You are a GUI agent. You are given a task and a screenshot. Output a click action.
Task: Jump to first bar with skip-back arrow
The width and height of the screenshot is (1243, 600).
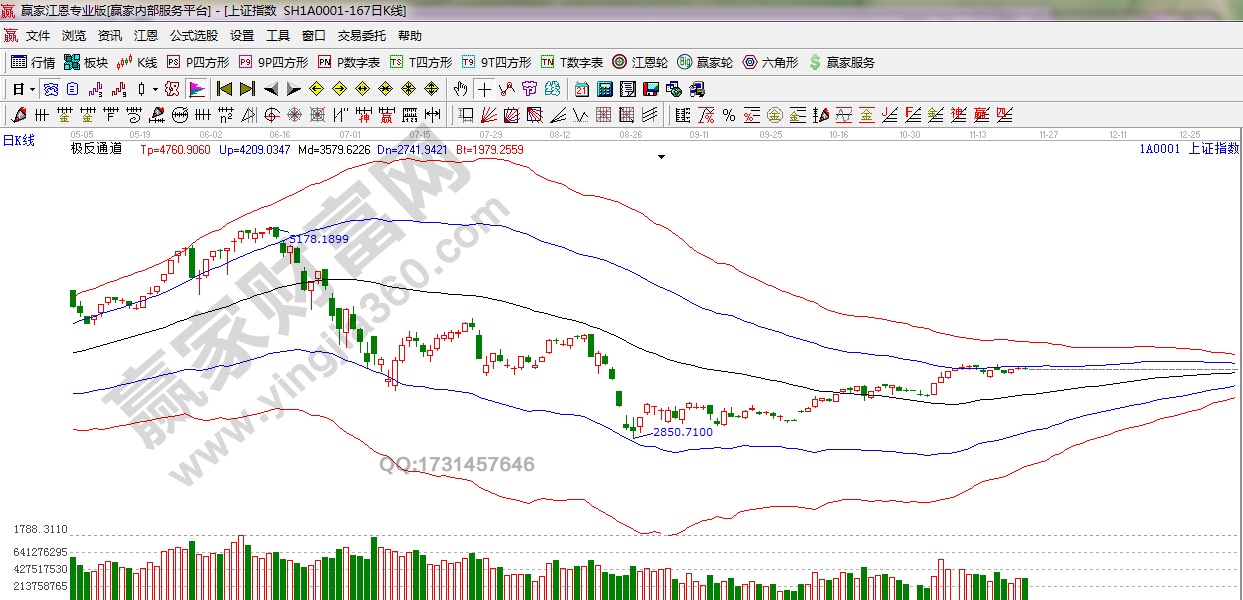click(225, 89)
